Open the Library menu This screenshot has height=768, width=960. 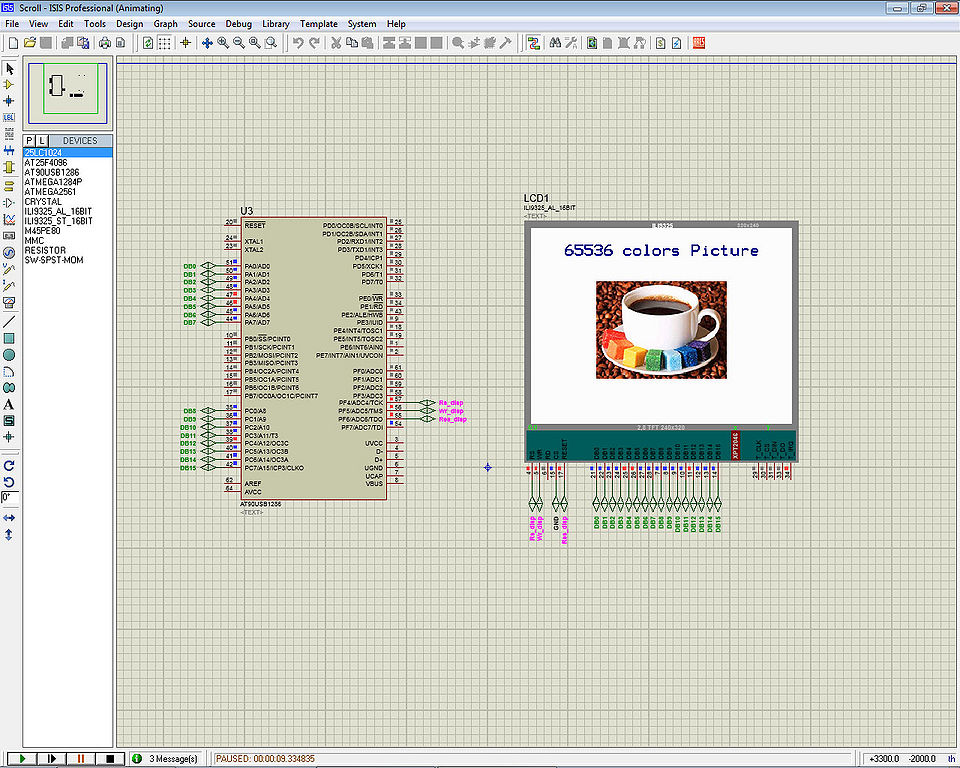coord(276,24)
